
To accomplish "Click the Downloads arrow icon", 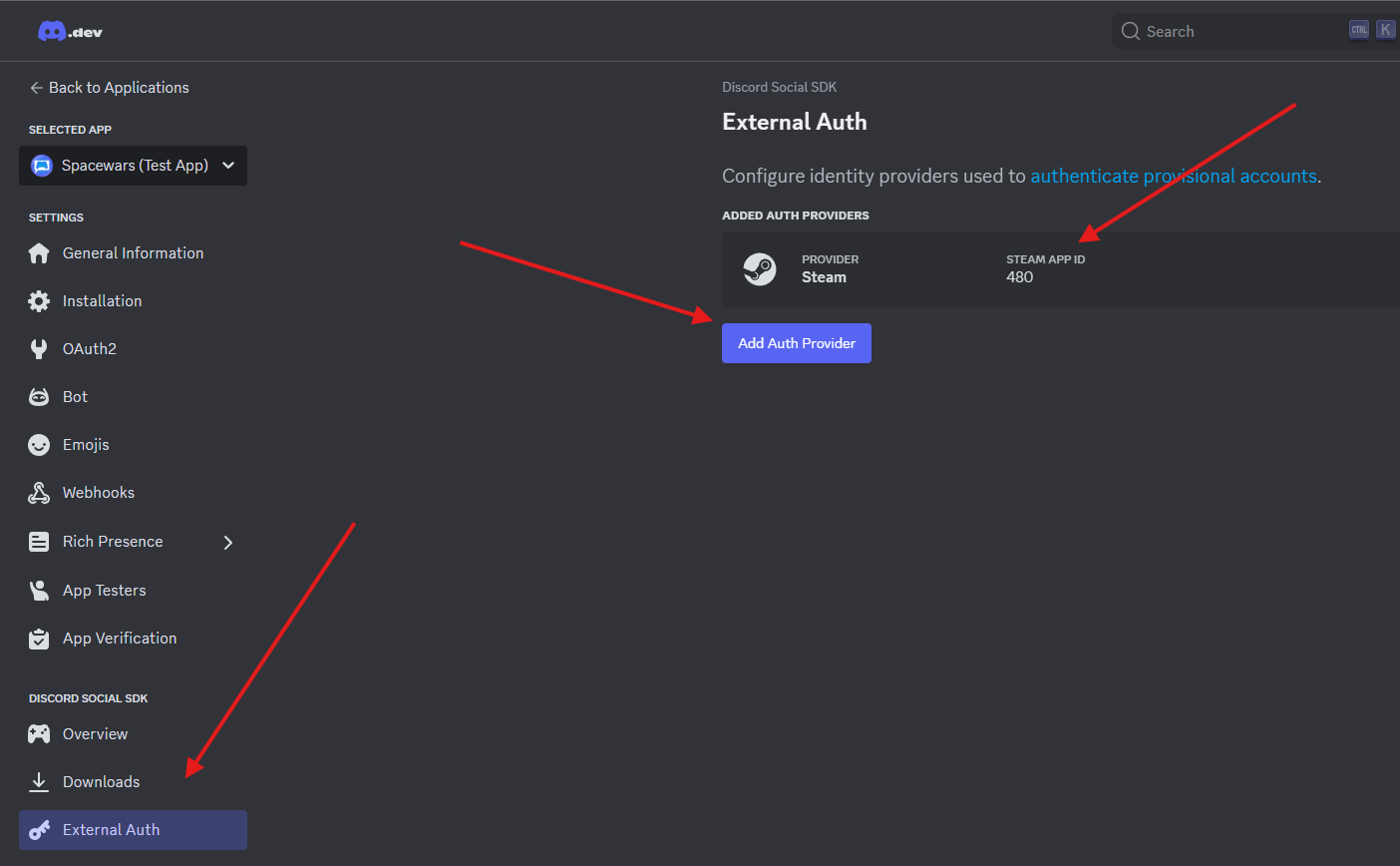I will (39, 782).
